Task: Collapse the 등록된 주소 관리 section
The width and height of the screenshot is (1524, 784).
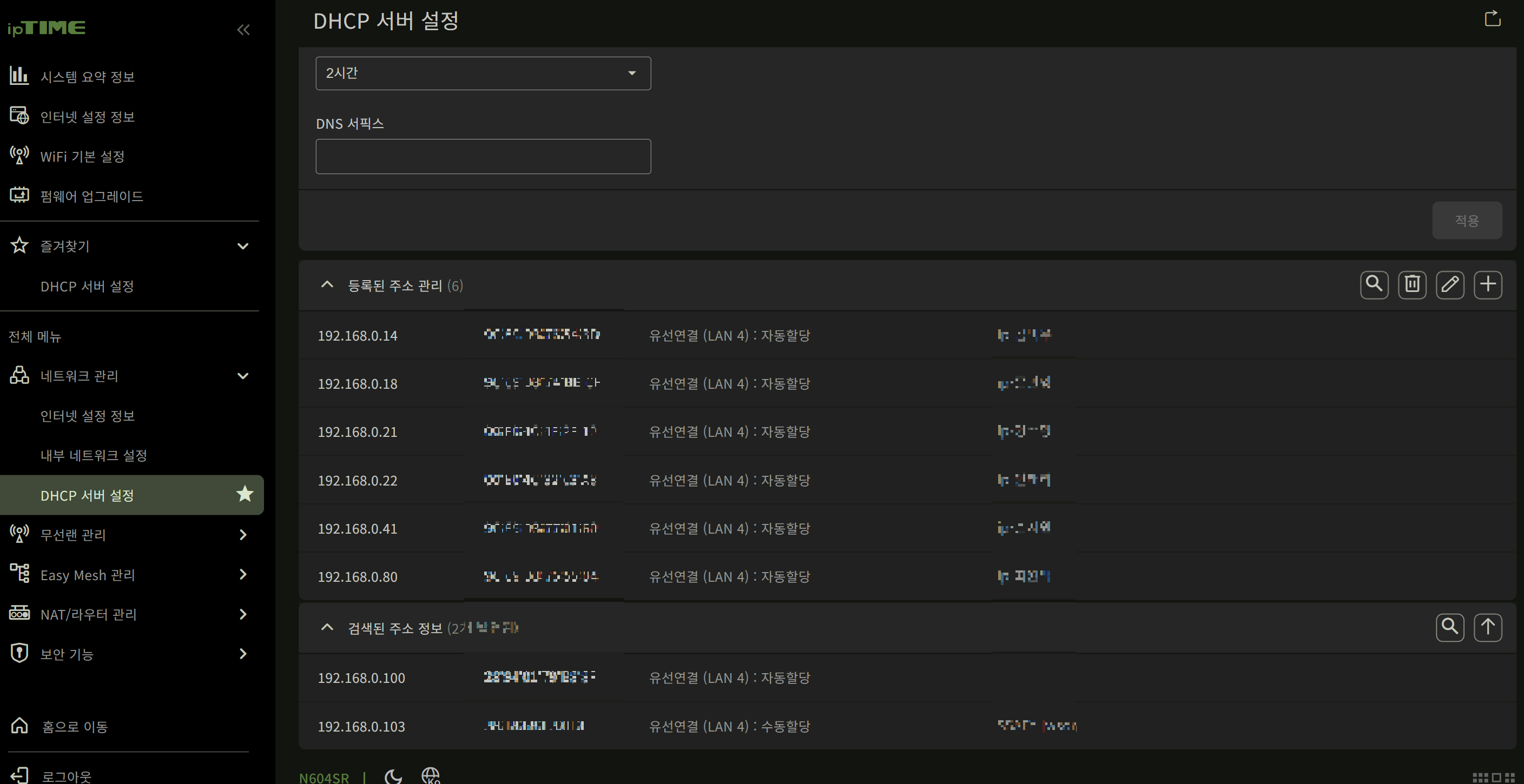Action: tap(327, 285)
